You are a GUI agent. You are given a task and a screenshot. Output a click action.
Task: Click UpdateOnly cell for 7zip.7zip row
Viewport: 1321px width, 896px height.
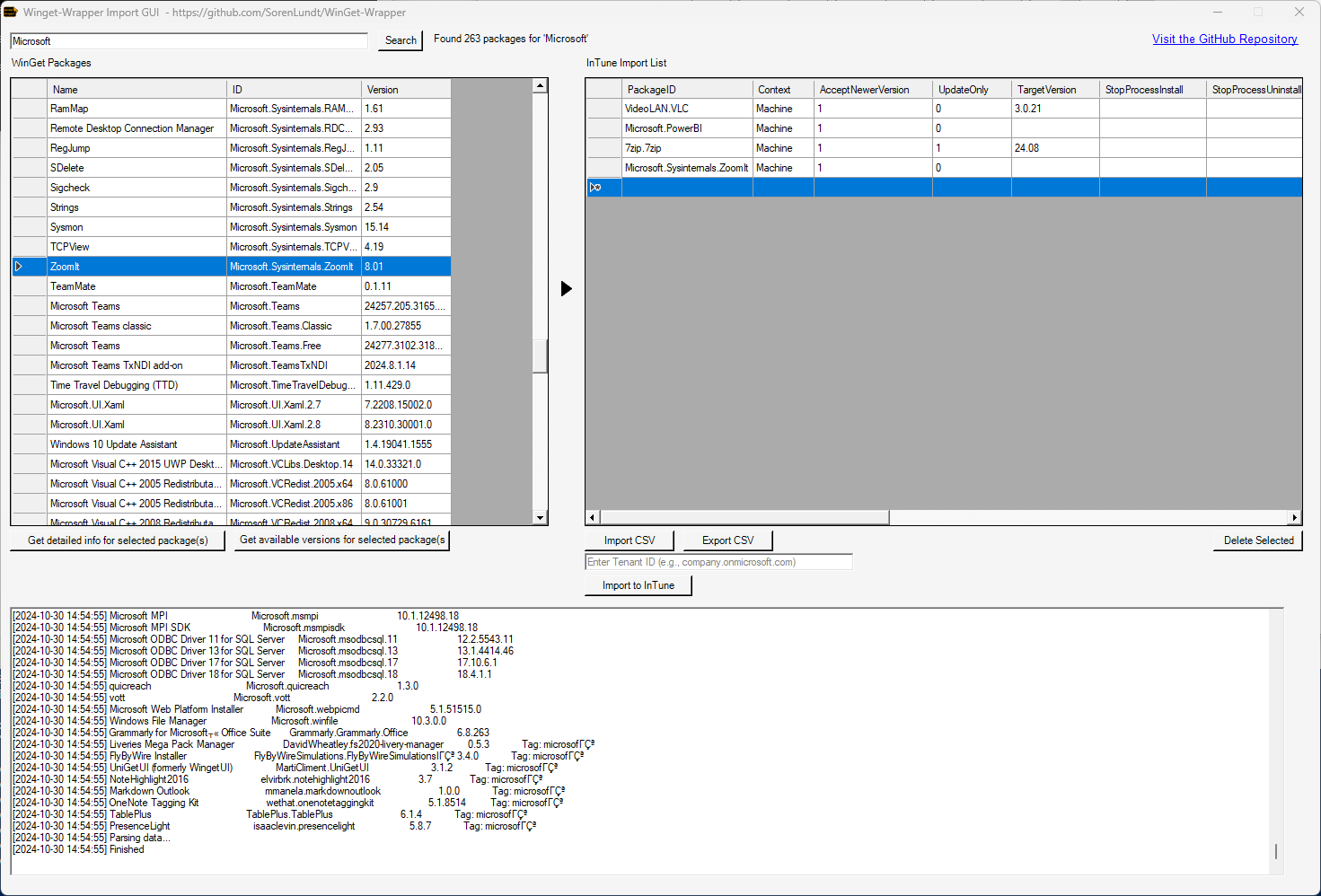972,148
